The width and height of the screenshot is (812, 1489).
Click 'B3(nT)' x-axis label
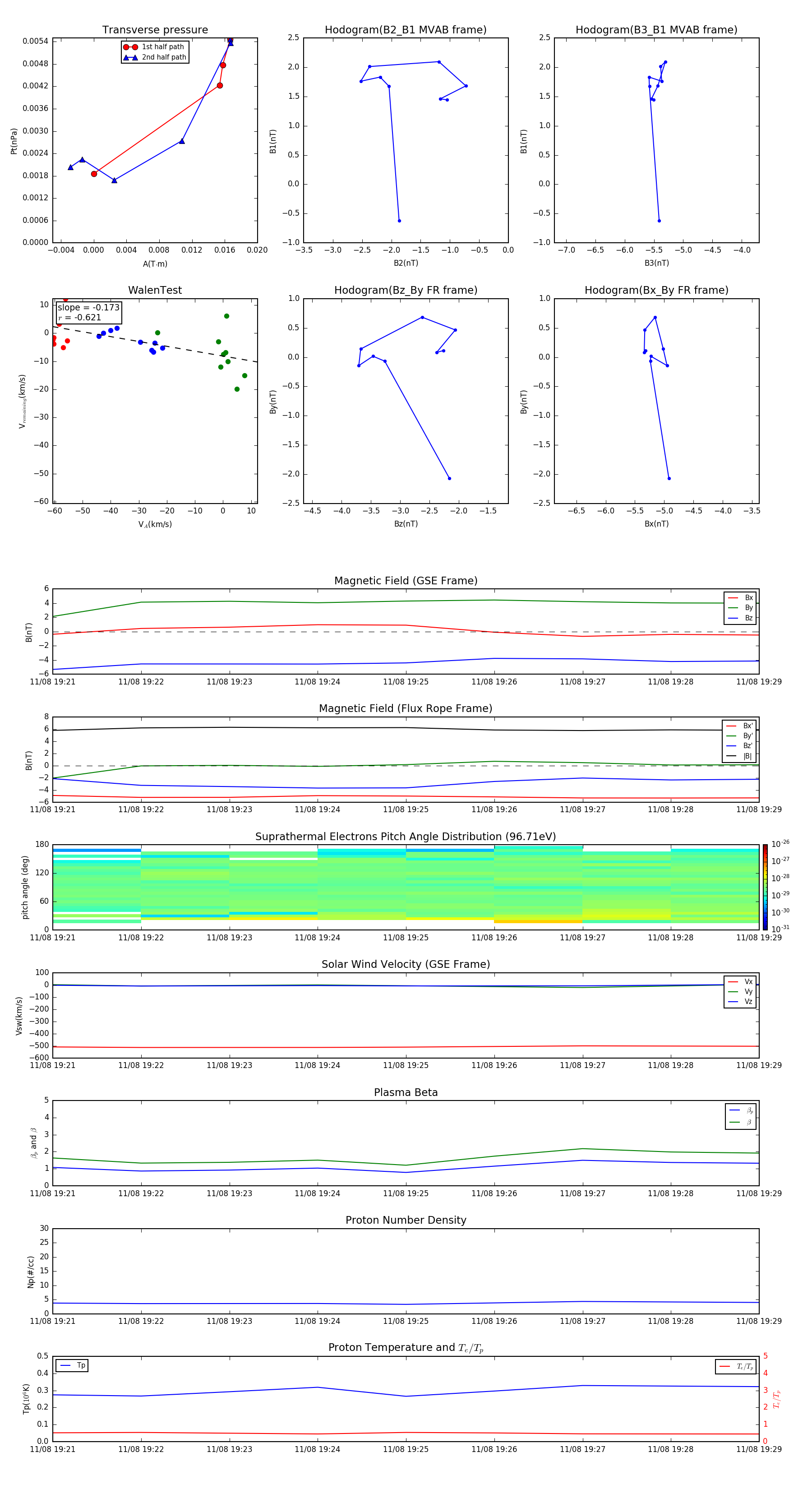tap(656, 263)
